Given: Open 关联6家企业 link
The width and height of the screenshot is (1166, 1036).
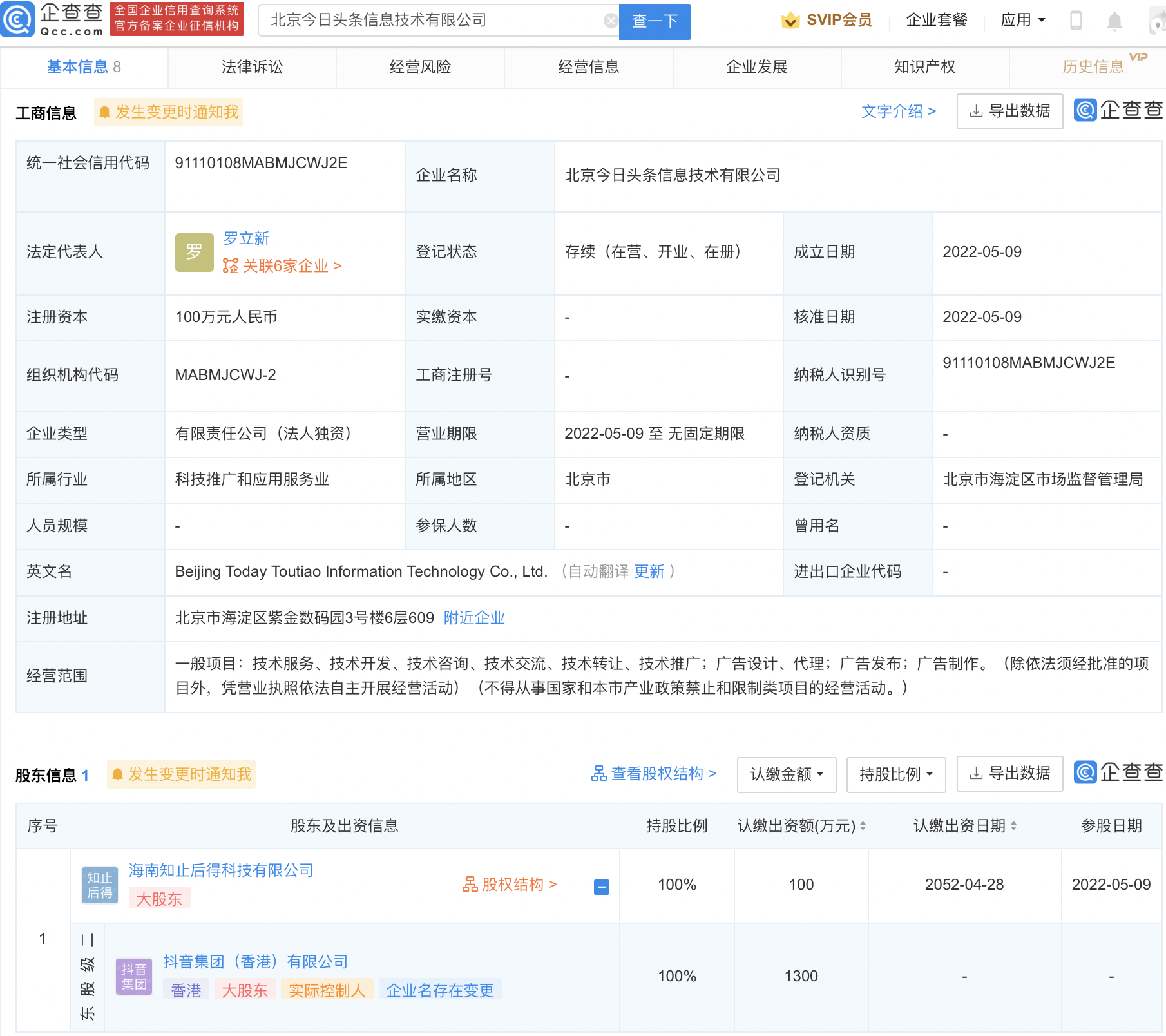Looking at the screenshot, I should point(282,266).
